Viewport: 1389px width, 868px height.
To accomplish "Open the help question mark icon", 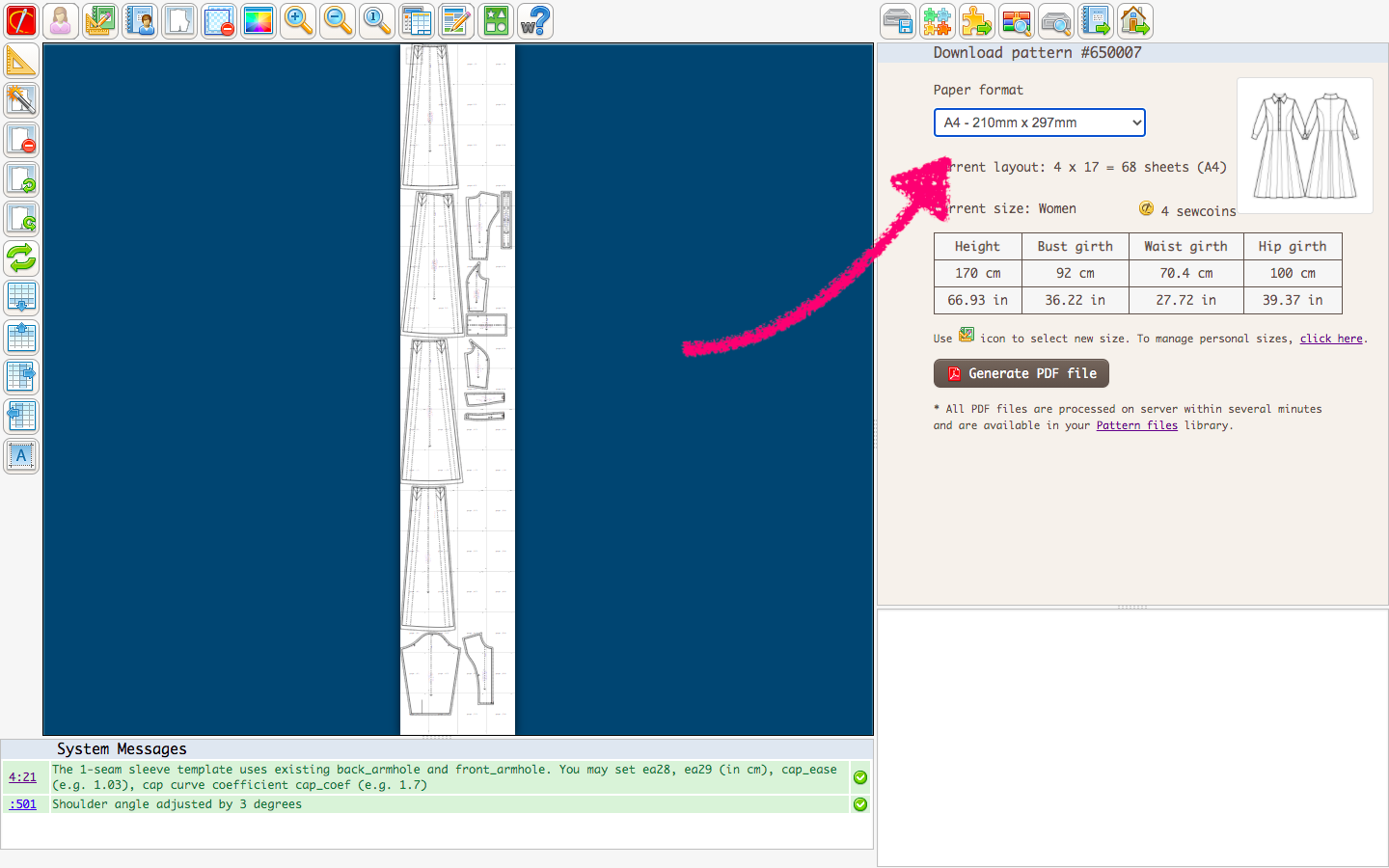I will (535, 20).
